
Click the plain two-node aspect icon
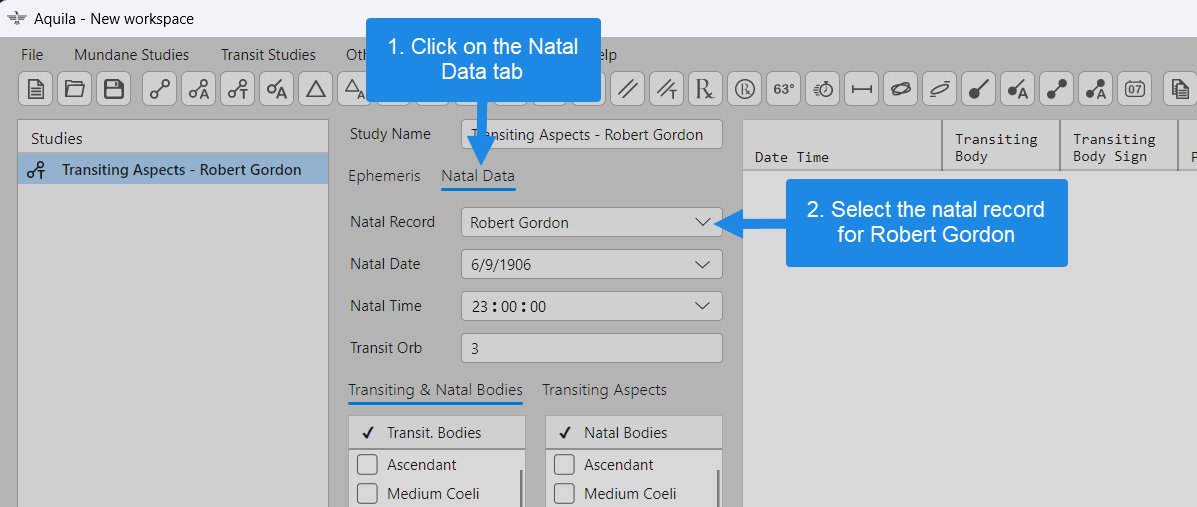coord(159,89)
